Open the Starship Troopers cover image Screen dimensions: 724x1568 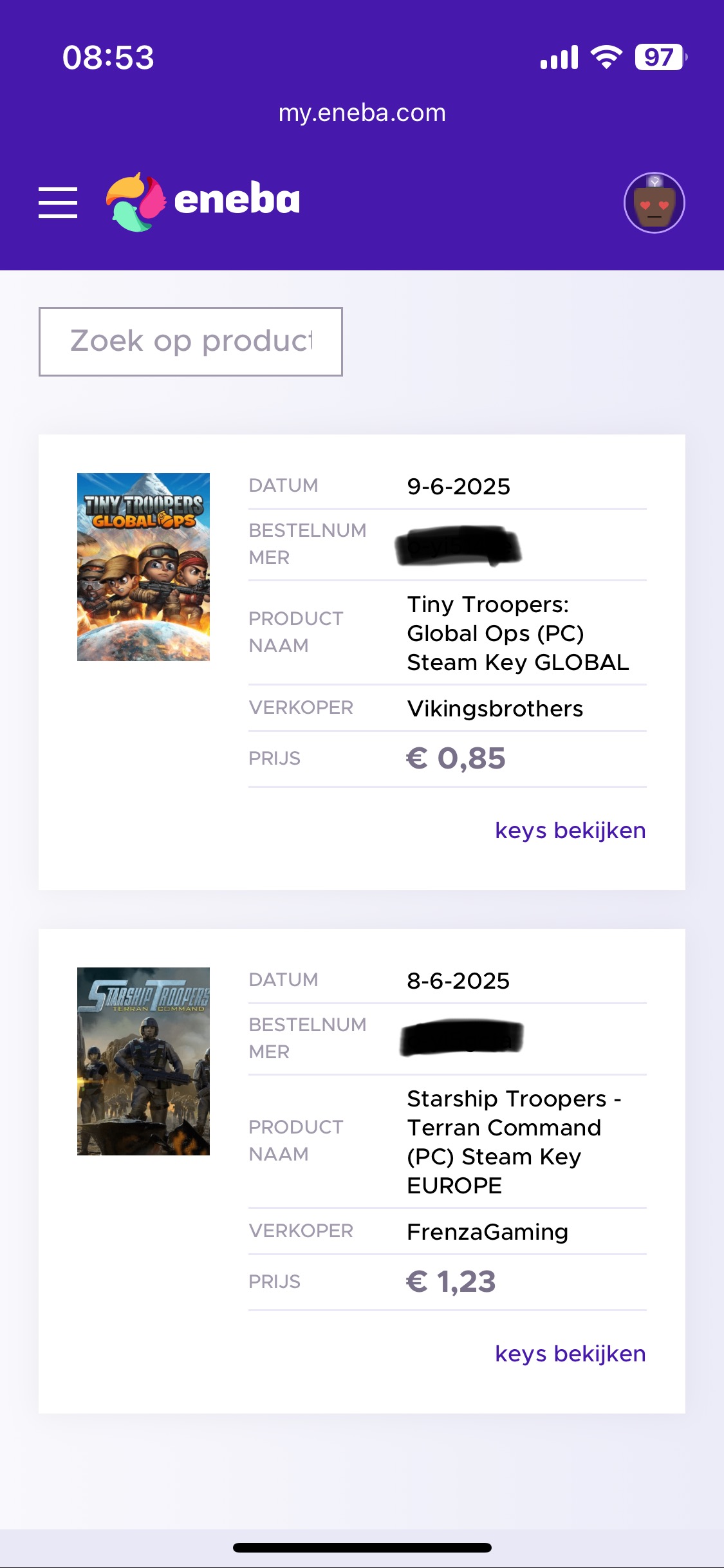tap(144, 1061)
